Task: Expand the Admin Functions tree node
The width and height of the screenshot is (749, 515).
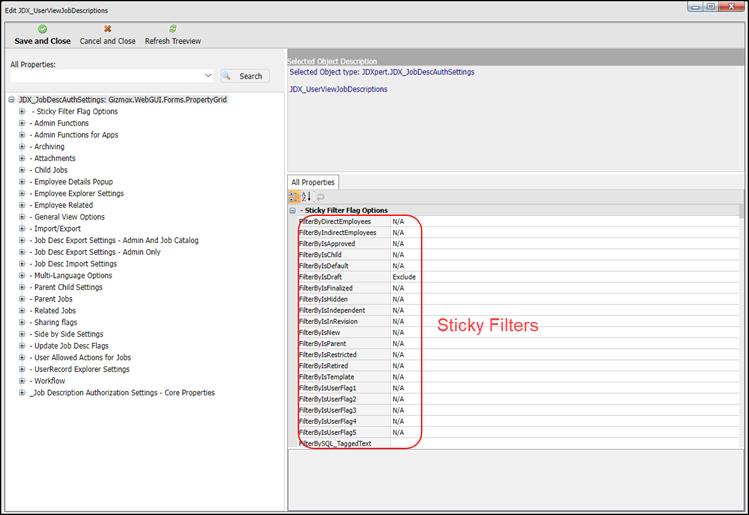Action: (x=22, y=123)
